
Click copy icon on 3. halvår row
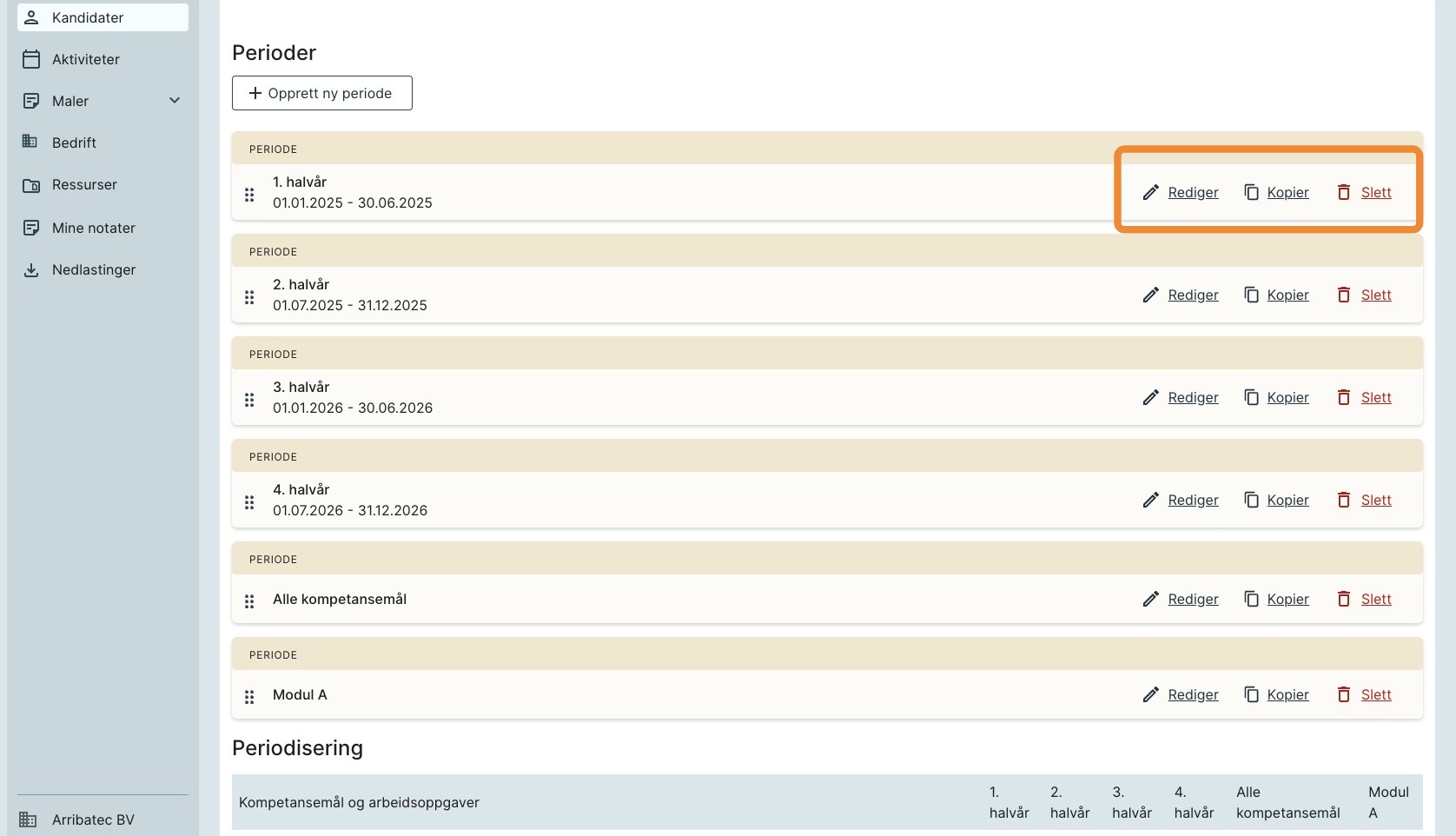pyautogui.click(x=1251, y=398)
